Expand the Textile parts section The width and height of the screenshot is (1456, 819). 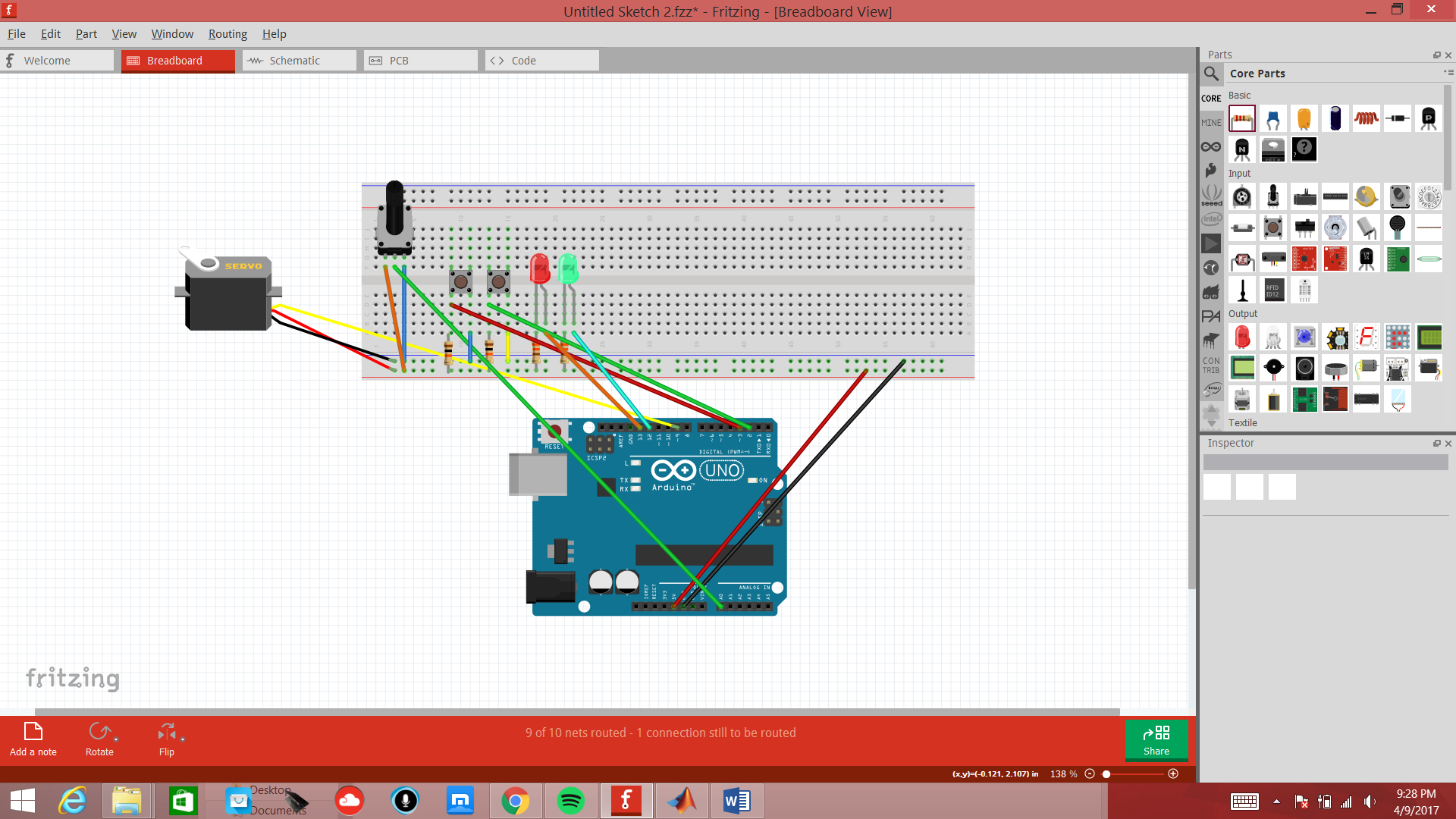1243,422
